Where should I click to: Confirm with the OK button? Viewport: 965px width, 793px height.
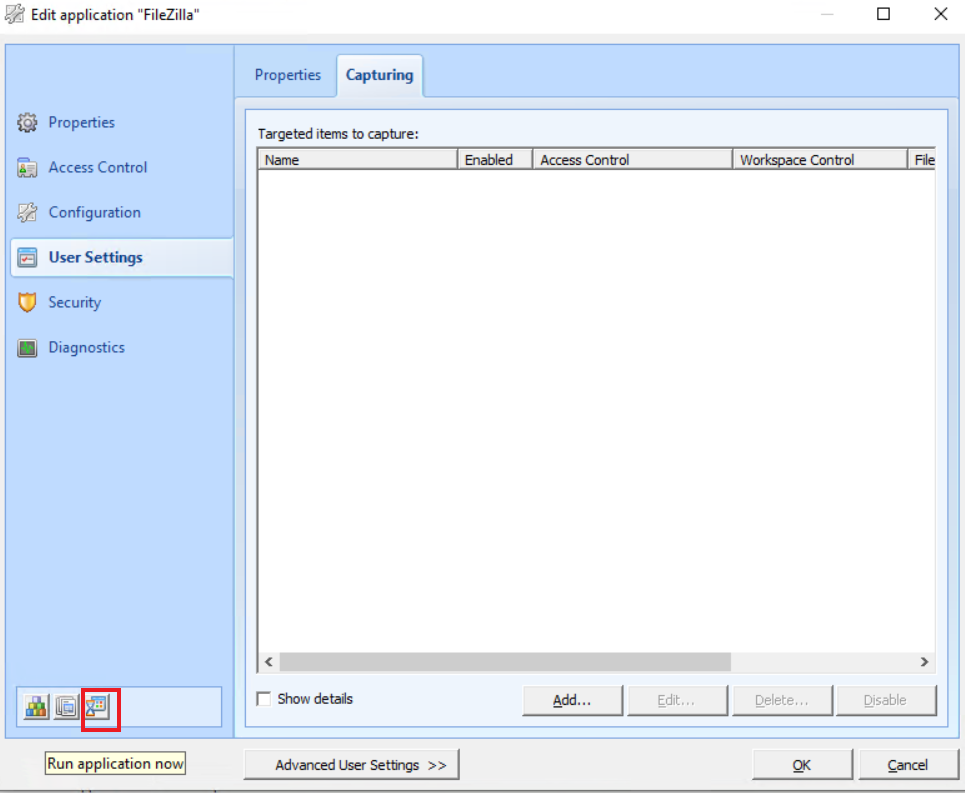pyautogui.click(x=802, y=765)
